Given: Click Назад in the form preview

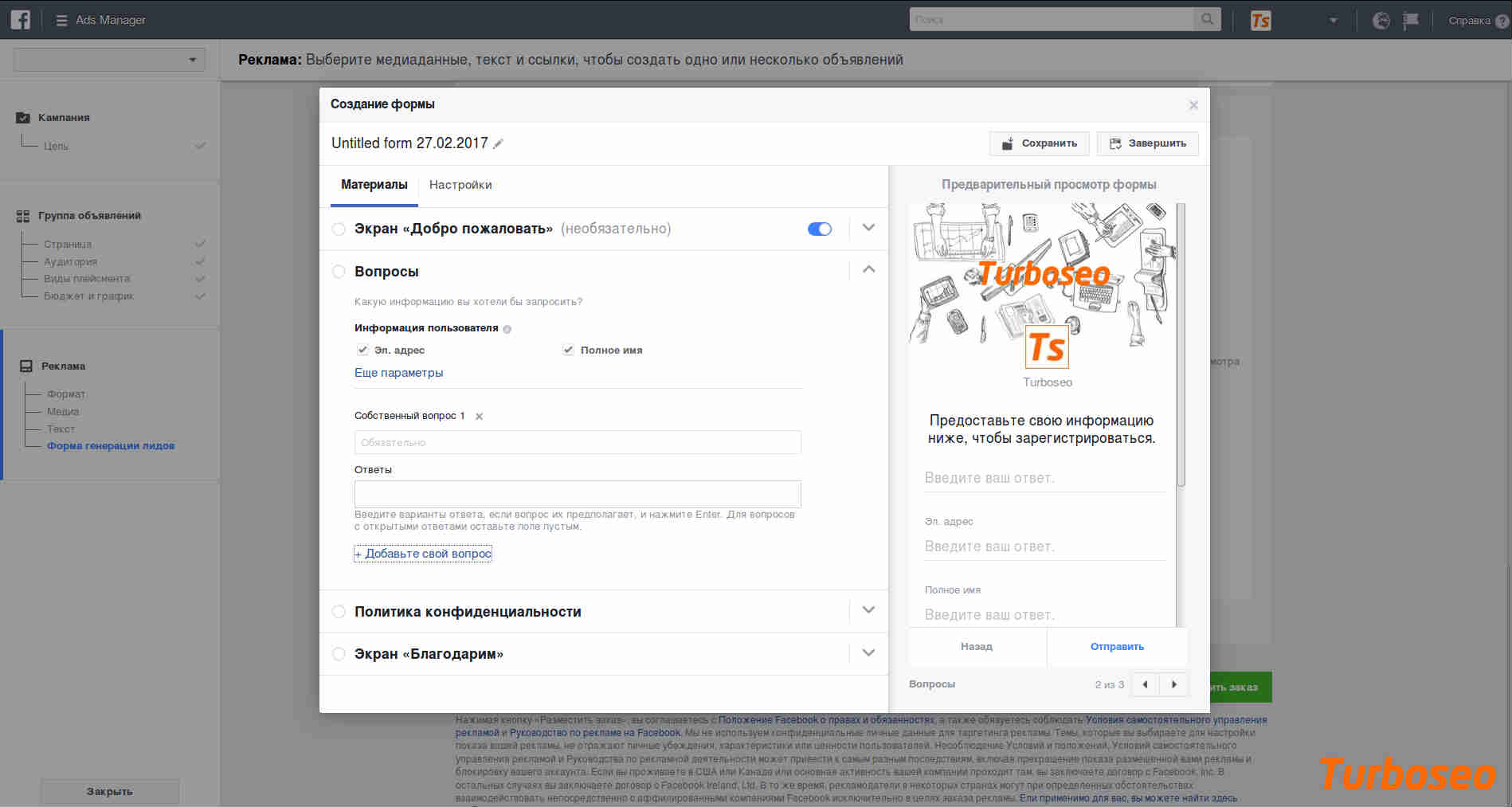Looking at the screenshot, I should tap(977, 647).
